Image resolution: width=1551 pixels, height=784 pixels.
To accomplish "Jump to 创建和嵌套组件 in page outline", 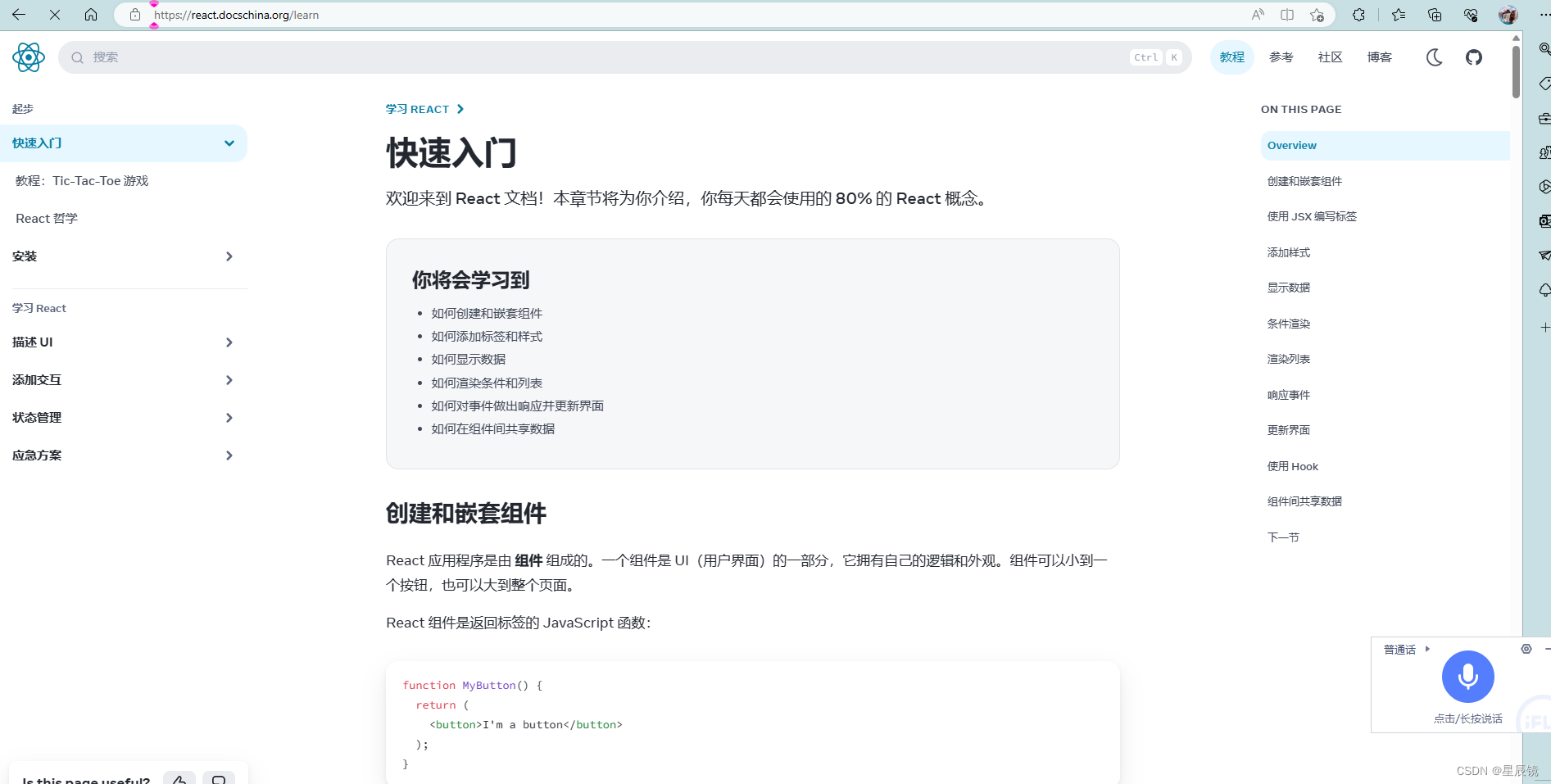I will click(x=1304, y=181).
